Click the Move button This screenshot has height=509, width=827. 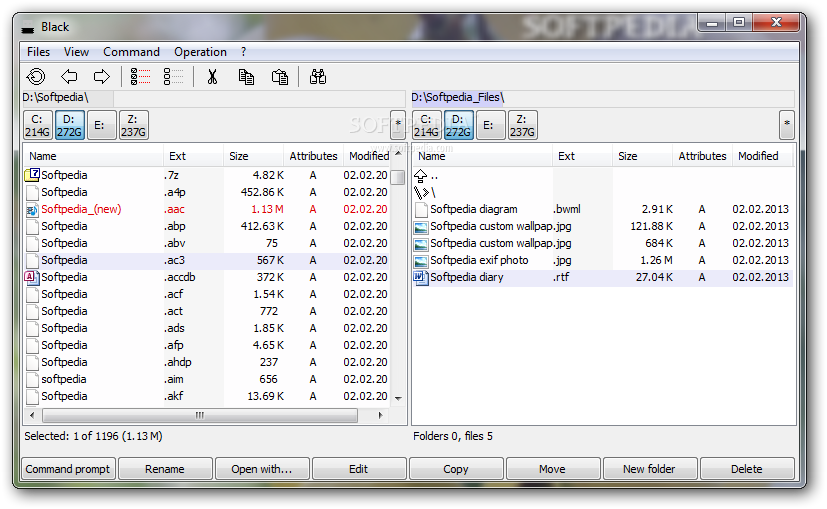[x=553, y=469]
